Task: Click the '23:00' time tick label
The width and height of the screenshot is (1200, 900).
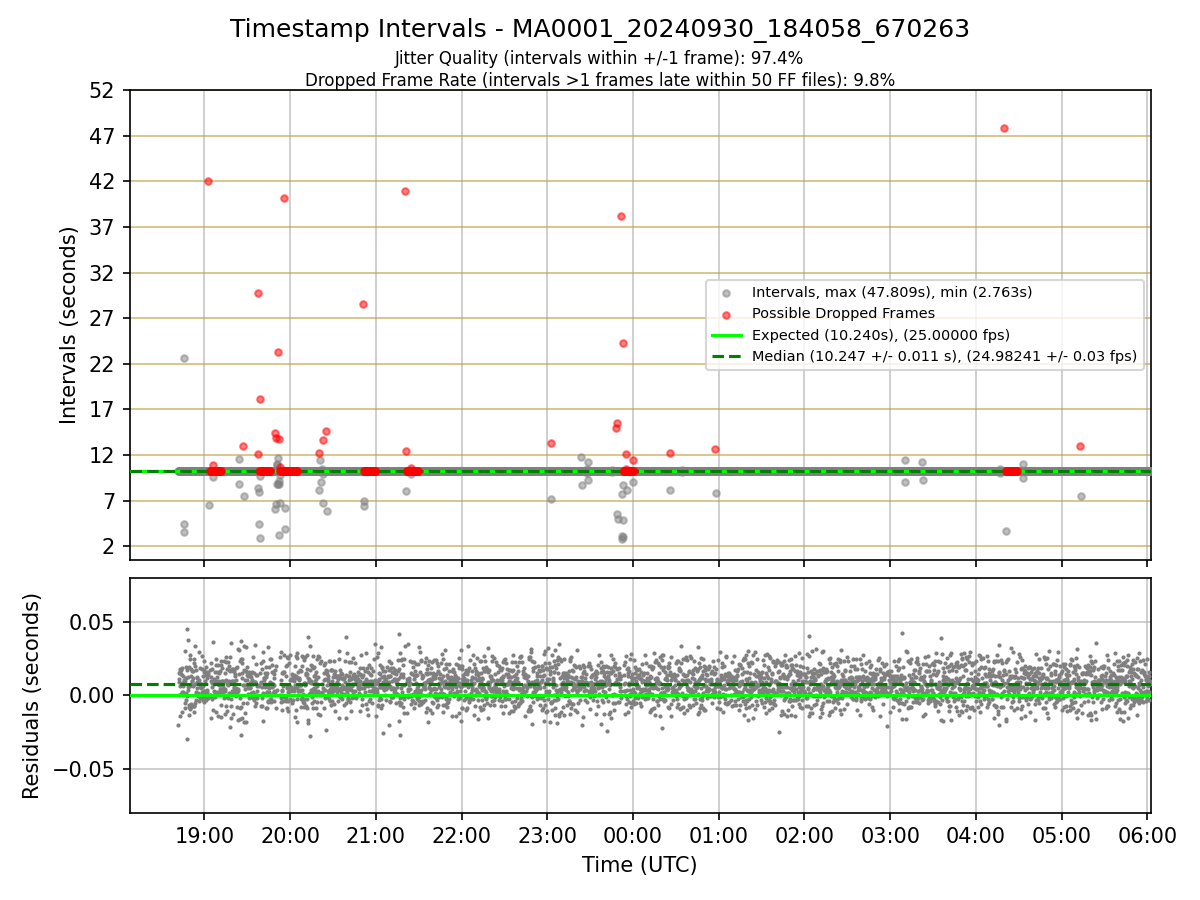Action: [x=547, y=835]
